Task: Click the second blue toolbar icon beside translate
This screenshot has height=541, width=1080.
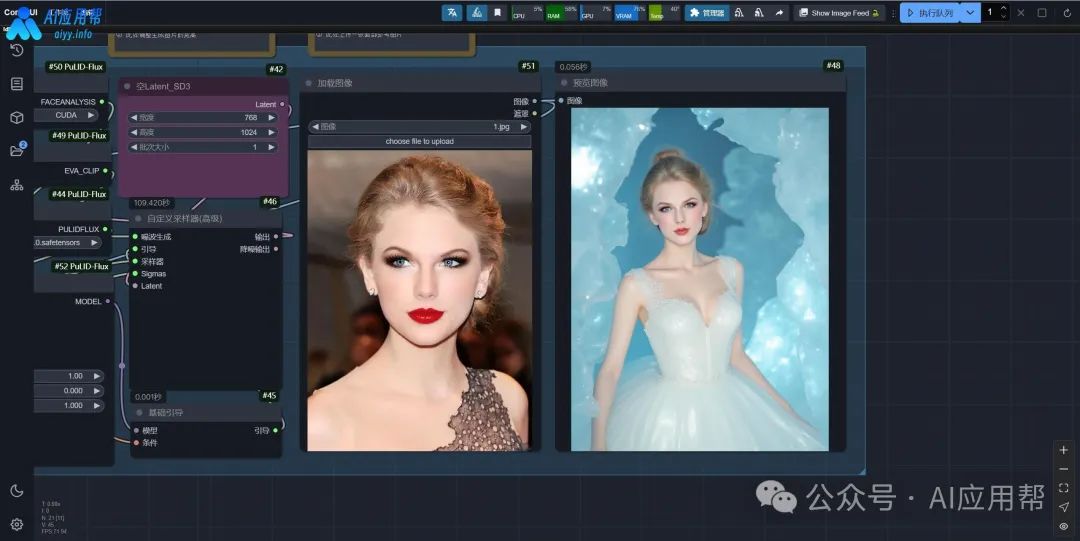Action: [477, 12]
